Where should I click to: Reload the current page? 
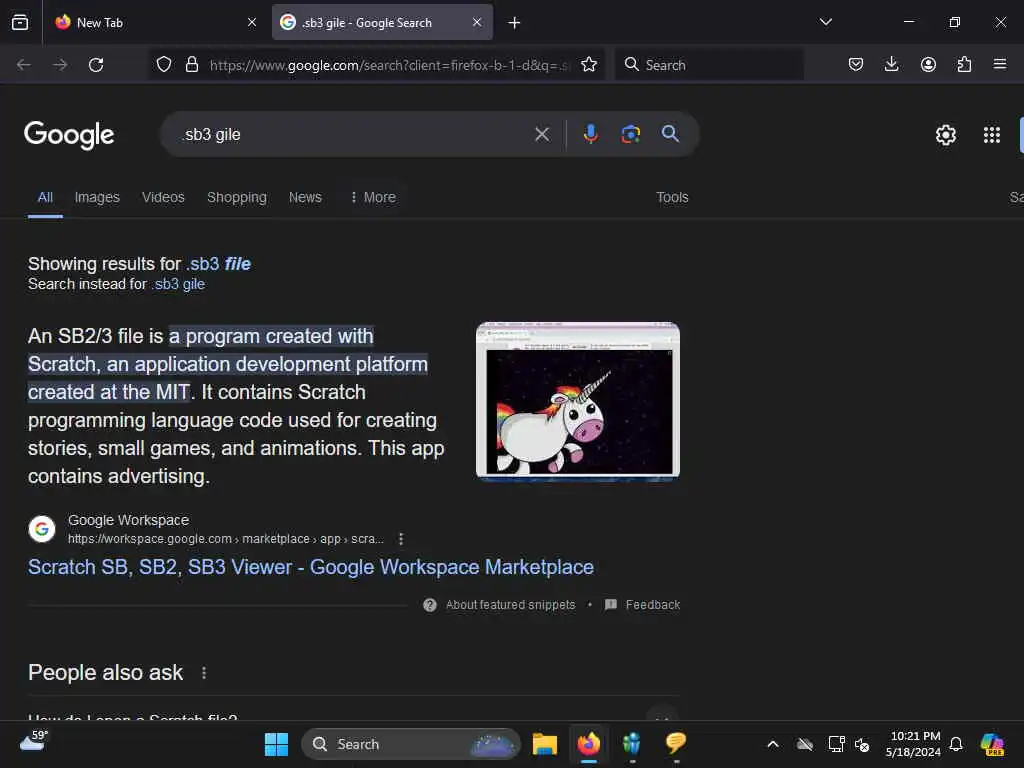pyautogui.click(x=96, y=65)
